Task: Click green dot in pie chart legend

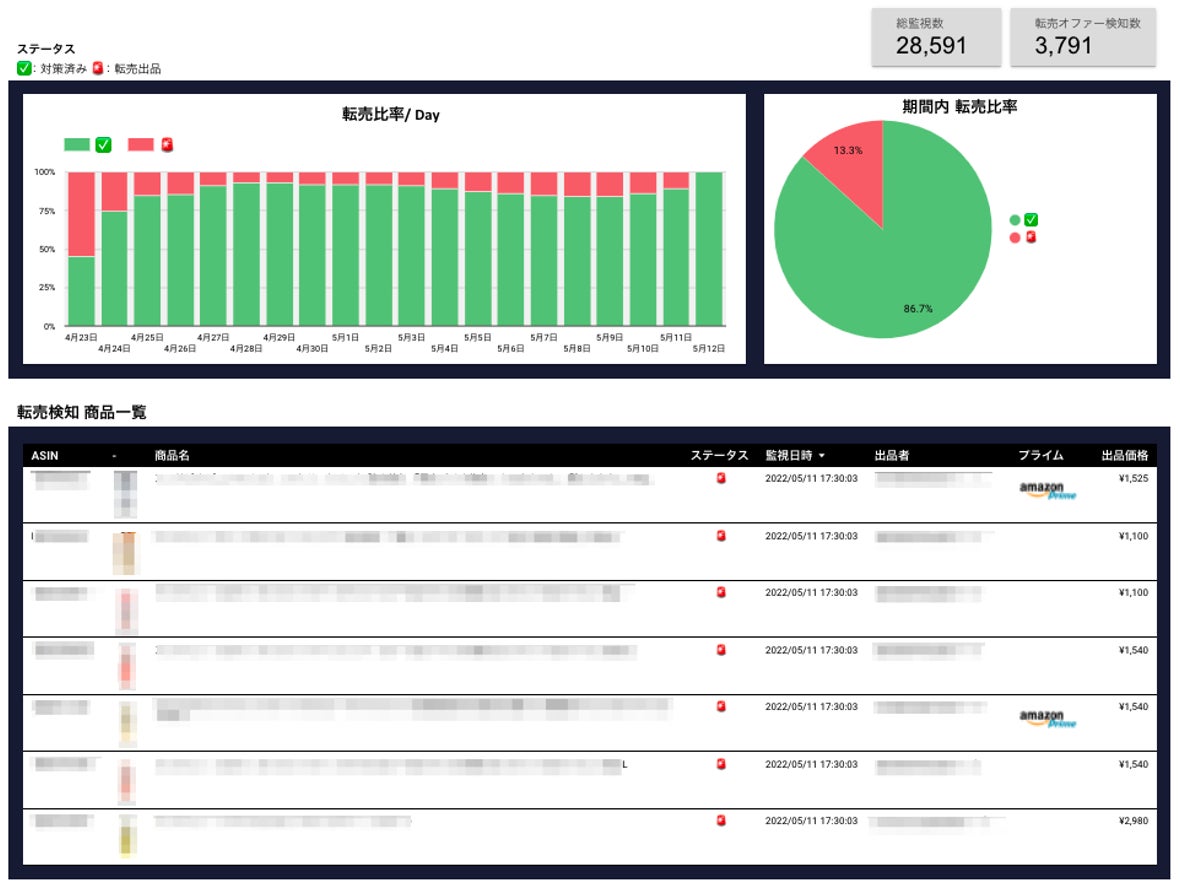Action: 1014,220
